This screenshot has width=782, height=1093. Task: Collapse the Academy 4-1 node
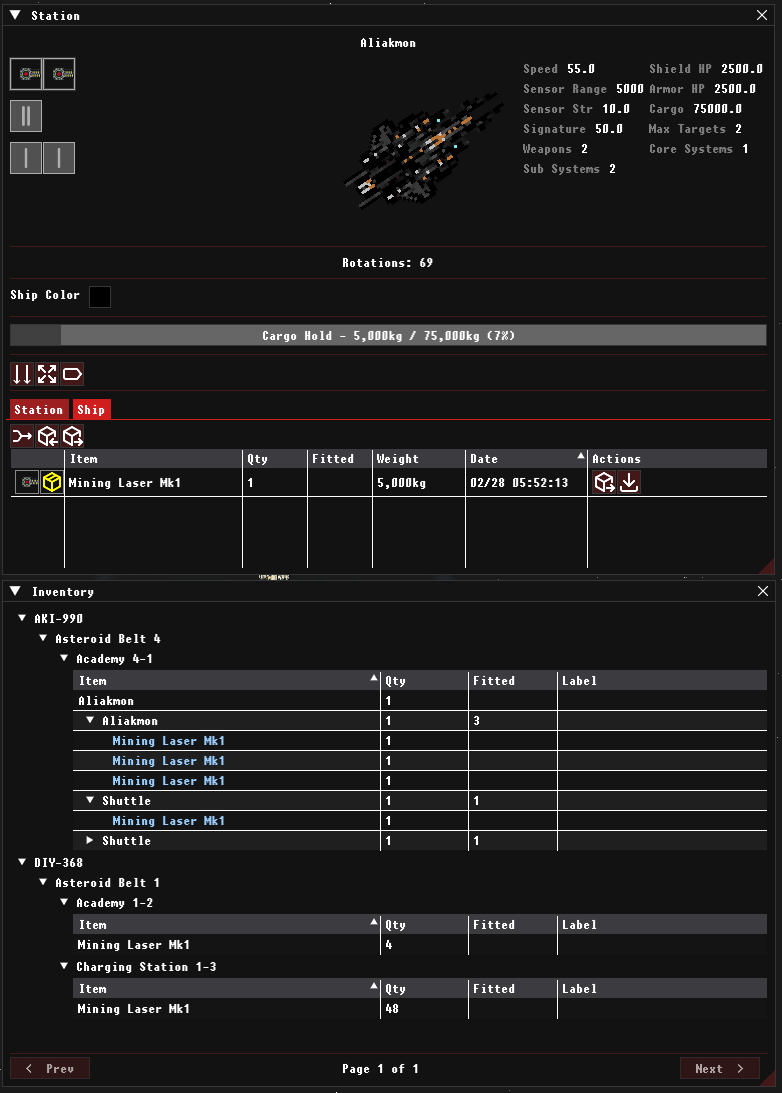[64, 659]
